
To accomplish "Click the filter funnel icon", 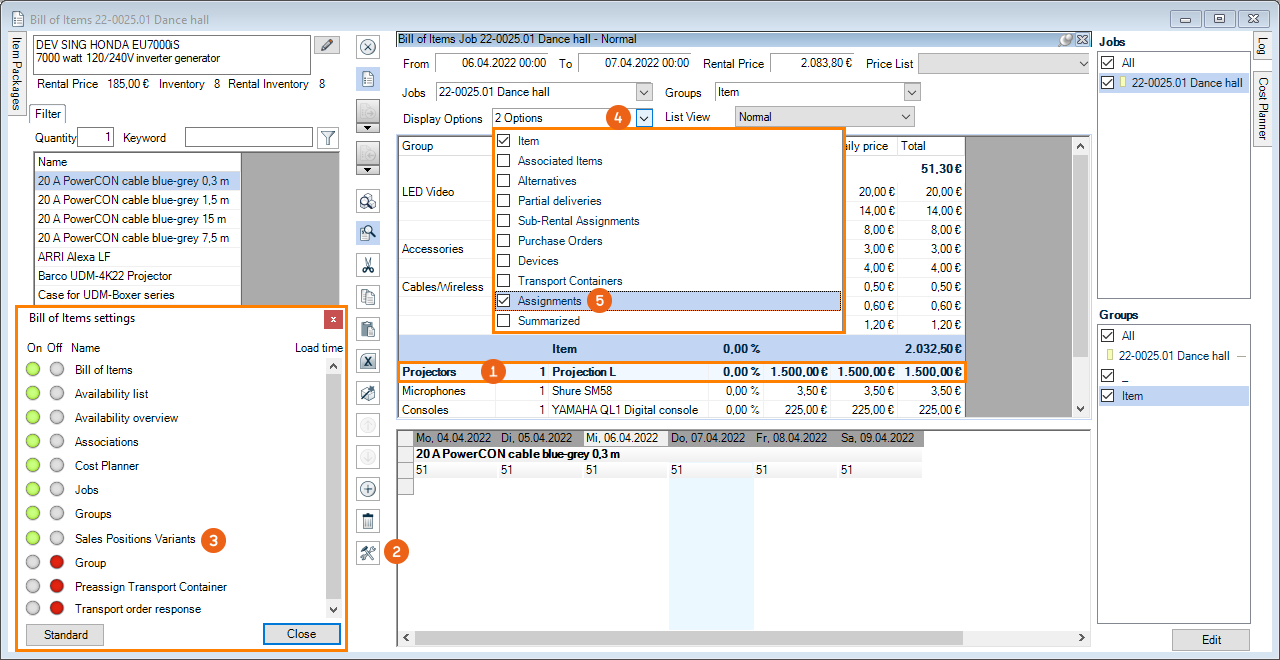I will (x=327, y=138).
